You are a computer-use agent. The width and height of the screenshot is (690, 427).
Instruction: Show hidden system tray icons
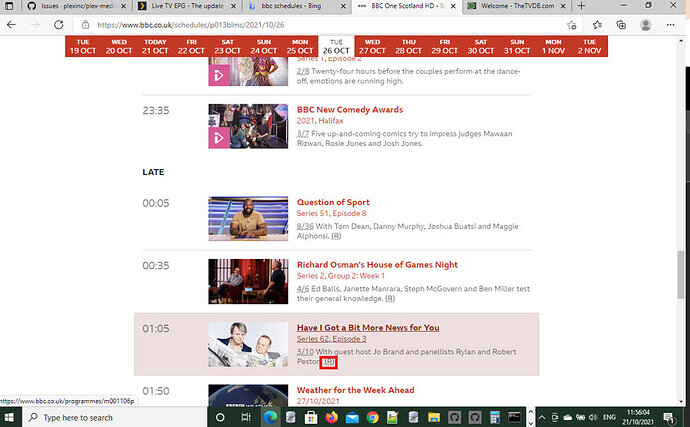pos(542,417)
